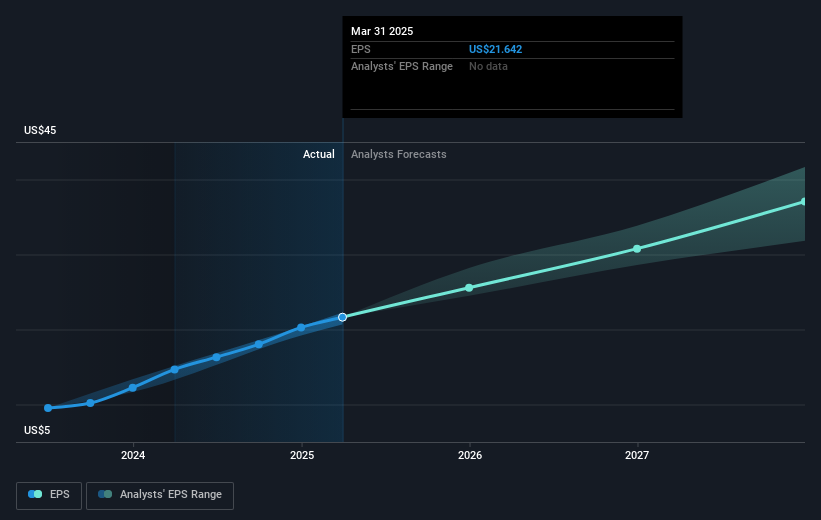This screenshot has height=520, width=821.
Task: Select the EPS data point above 2024 label
Action: (132, 388)
